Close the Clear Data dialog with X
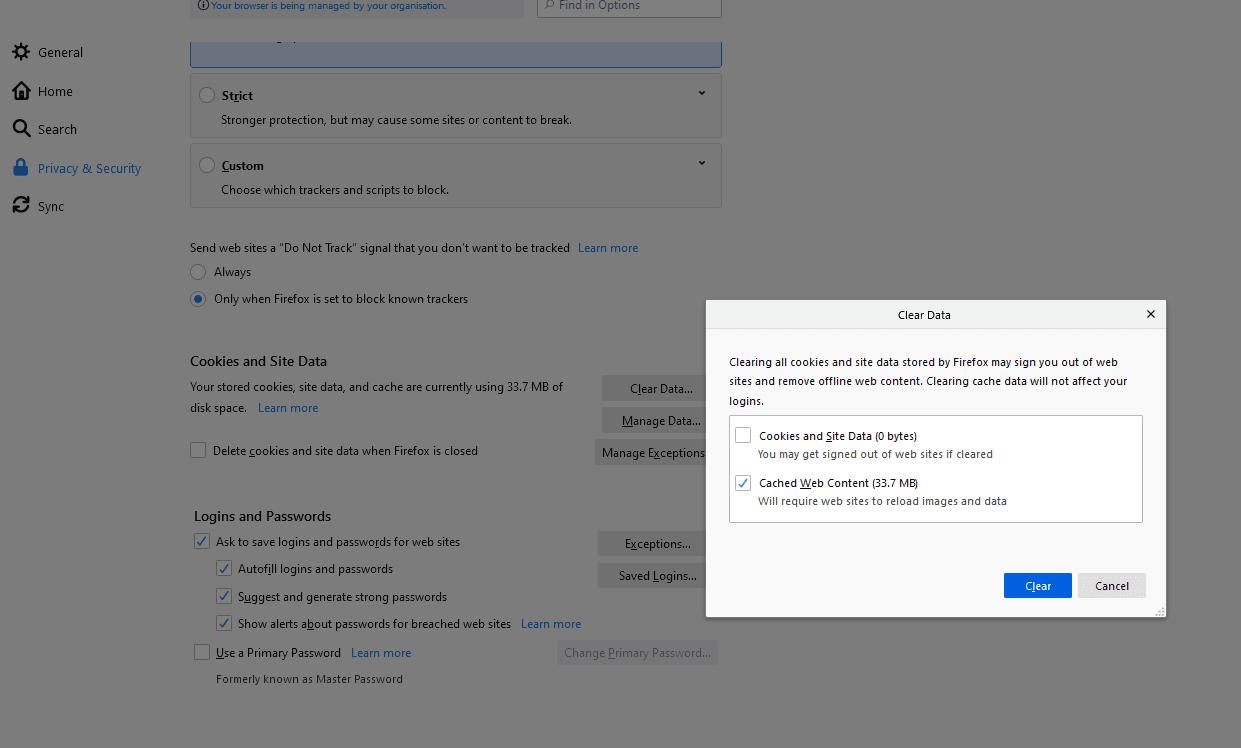Viewport: 1241px width, 748px height. (x=1150, y=314)
